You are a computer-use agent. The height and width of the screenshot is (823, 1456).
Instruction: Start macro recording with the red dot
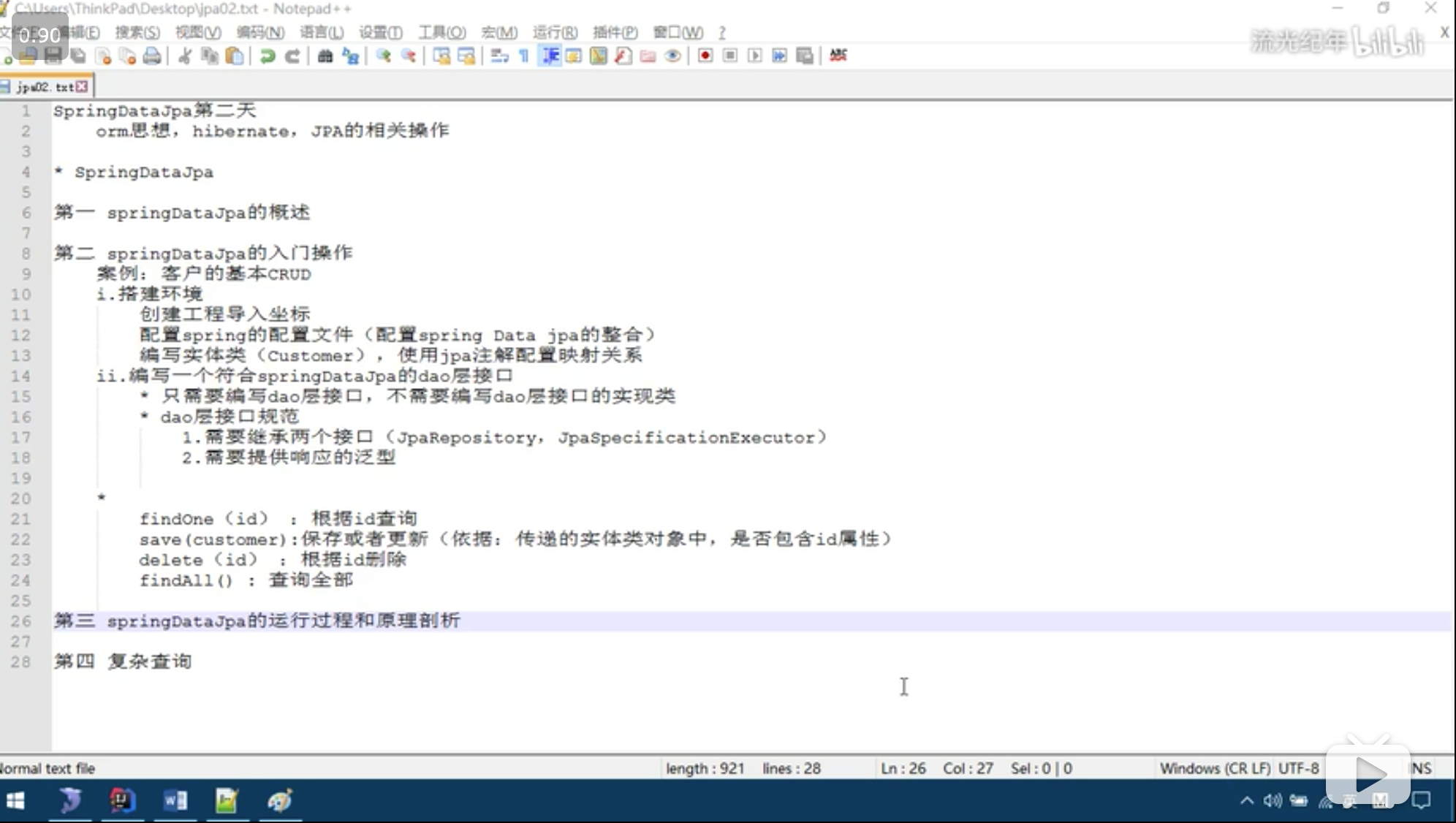coord(705,56)
